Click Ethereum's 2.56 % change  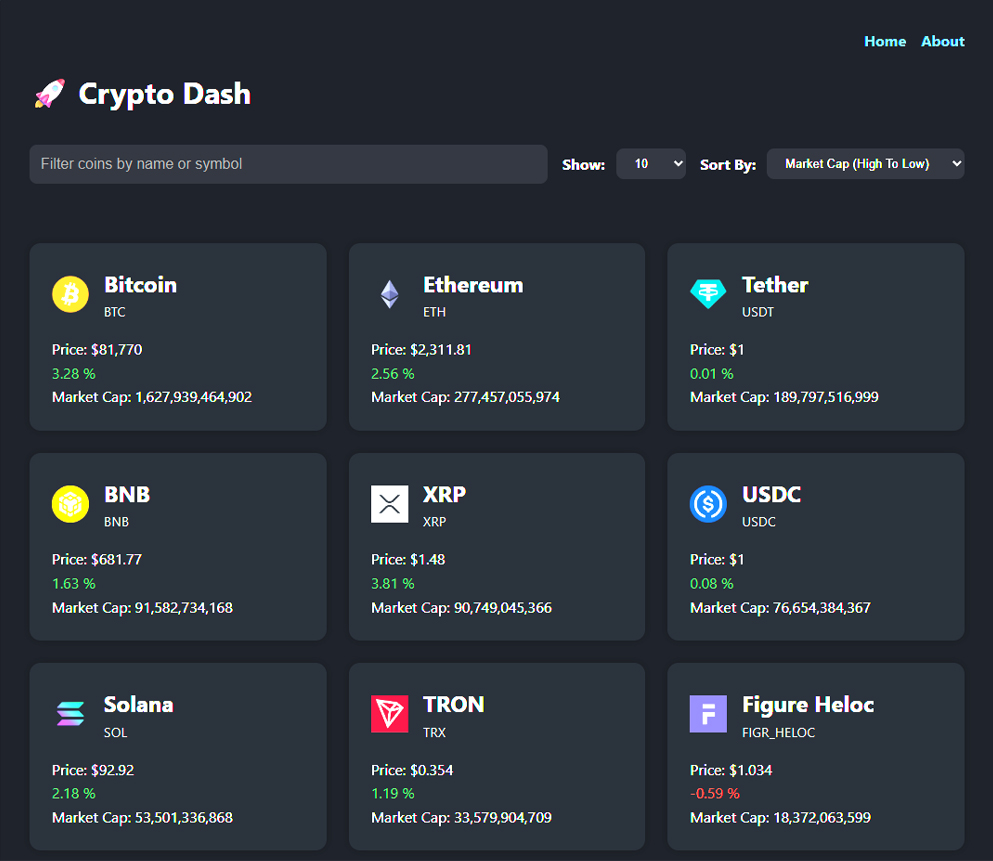coord(393,374)
